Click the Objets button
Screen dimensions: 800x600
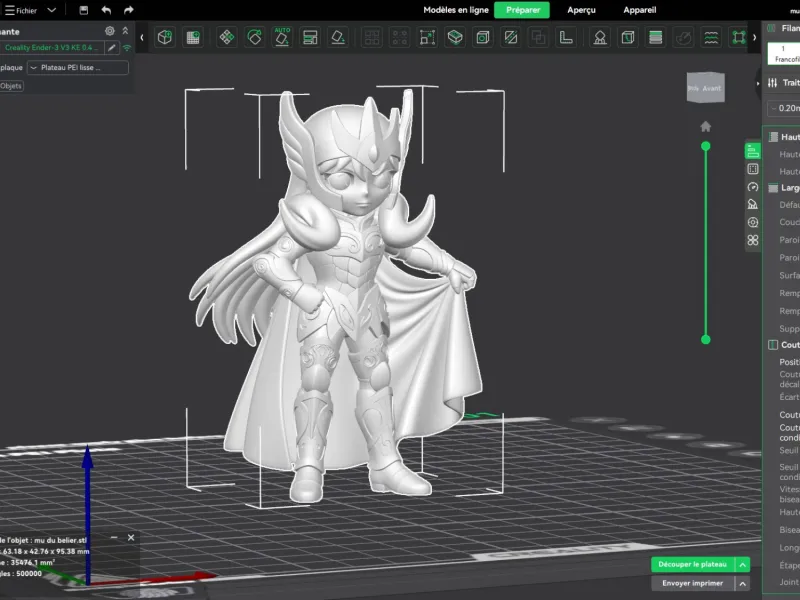pyautogui.click(x=11, y=86)
